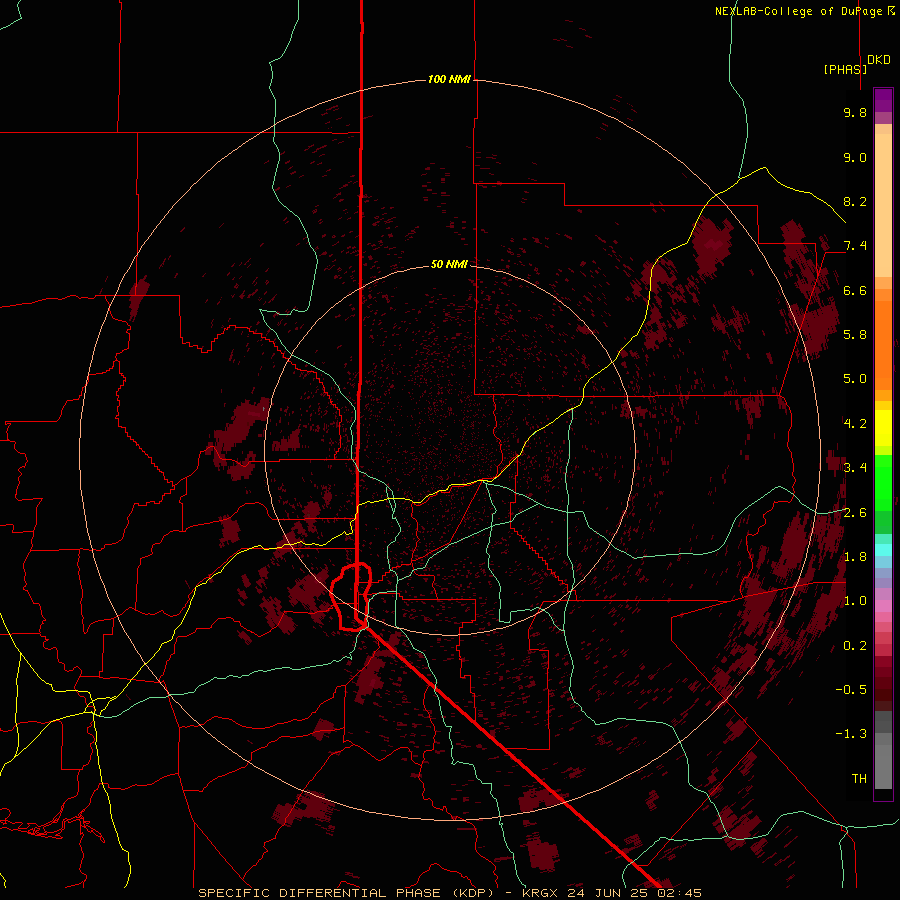Click the 24 JUN 25 date stamp
900x900 pixels.
tap(609, 893)
